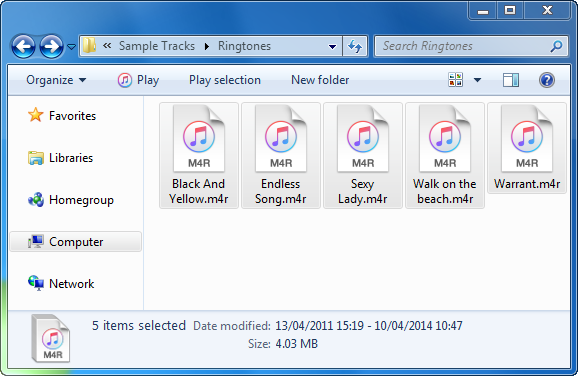578x376 pixels.
Task: Change view with the view icon
Action: [x=456, y=80]
